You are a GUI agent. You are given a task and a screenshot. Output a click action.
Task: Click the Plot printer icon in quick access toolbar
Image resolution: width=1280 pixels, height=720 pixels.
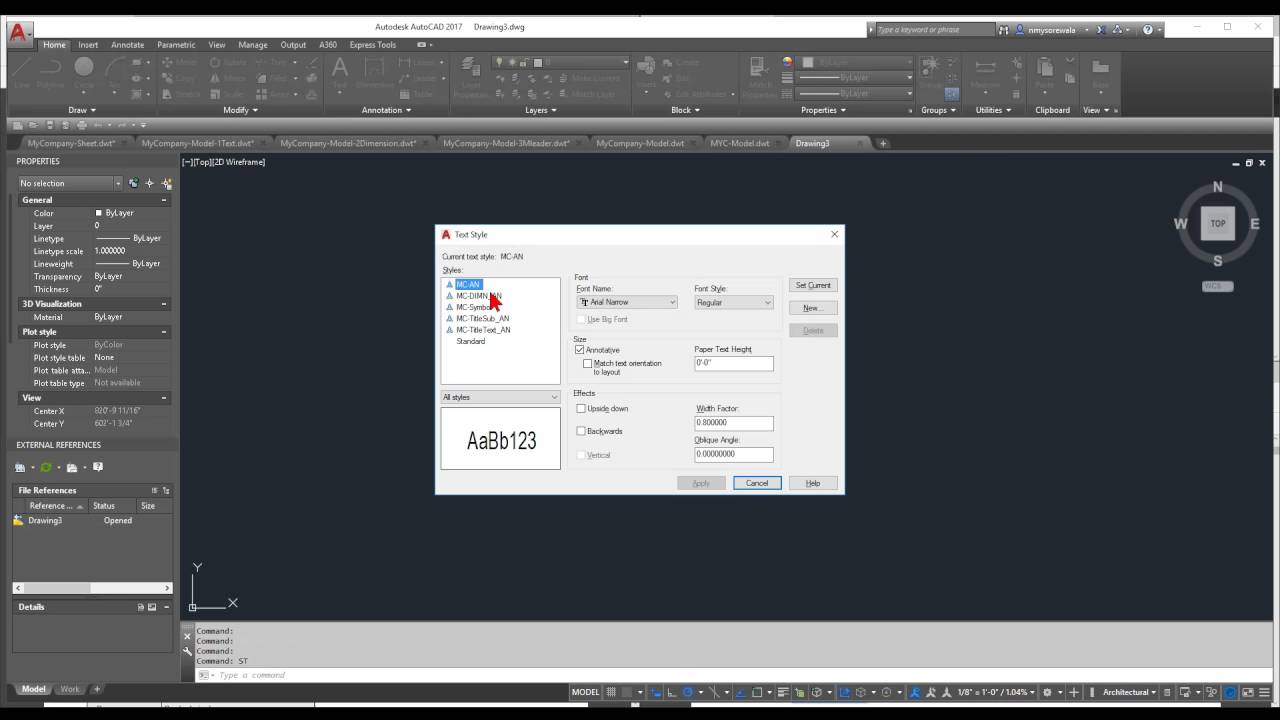click(x=82, y=125)
